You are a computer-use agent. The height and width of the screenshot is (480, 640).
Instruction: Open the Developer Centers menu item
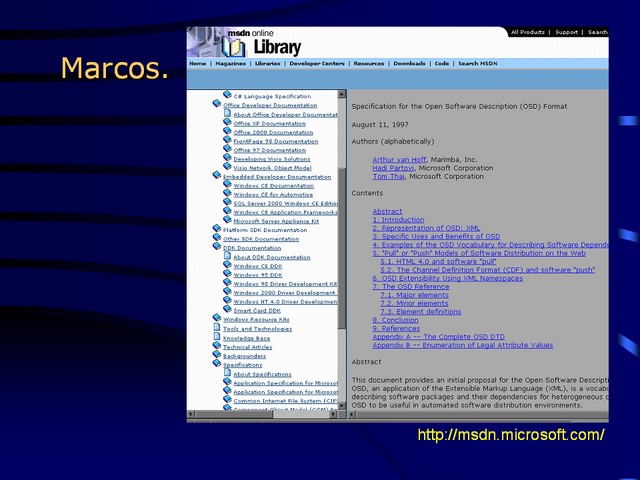pos(317,64)
